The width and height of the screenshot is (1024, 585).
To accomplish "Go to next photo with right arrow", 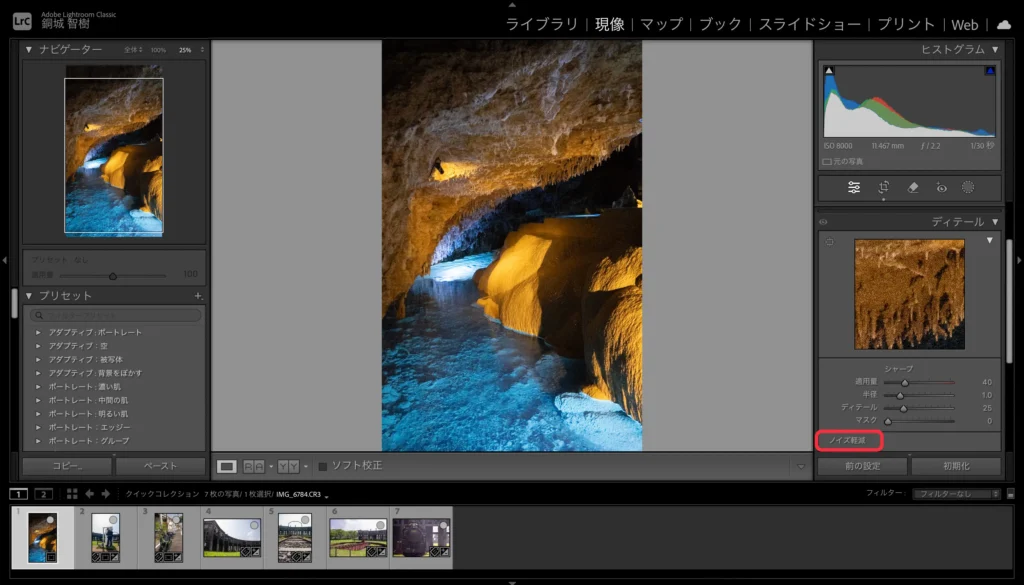I will 104,494.
